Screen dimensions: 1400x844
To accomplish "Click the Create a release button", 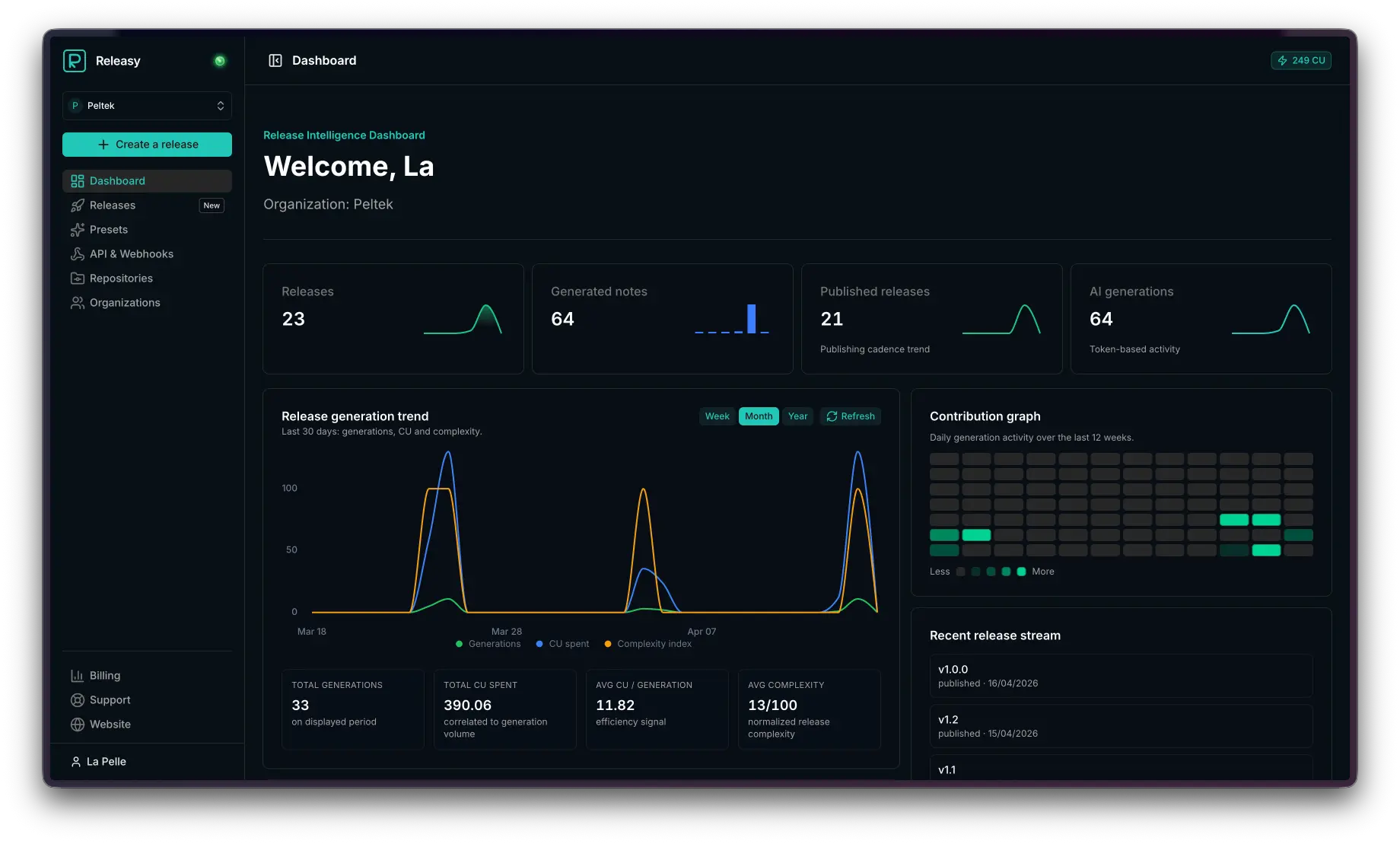I will [147, 145].
